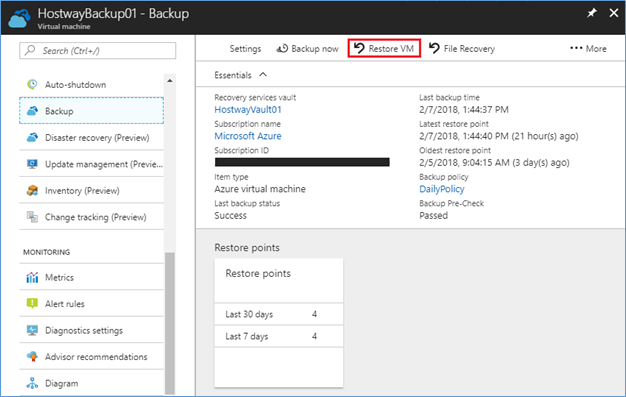
Task: Select Disaster recovery (Preview) menu item
Action: pos(91,137)
